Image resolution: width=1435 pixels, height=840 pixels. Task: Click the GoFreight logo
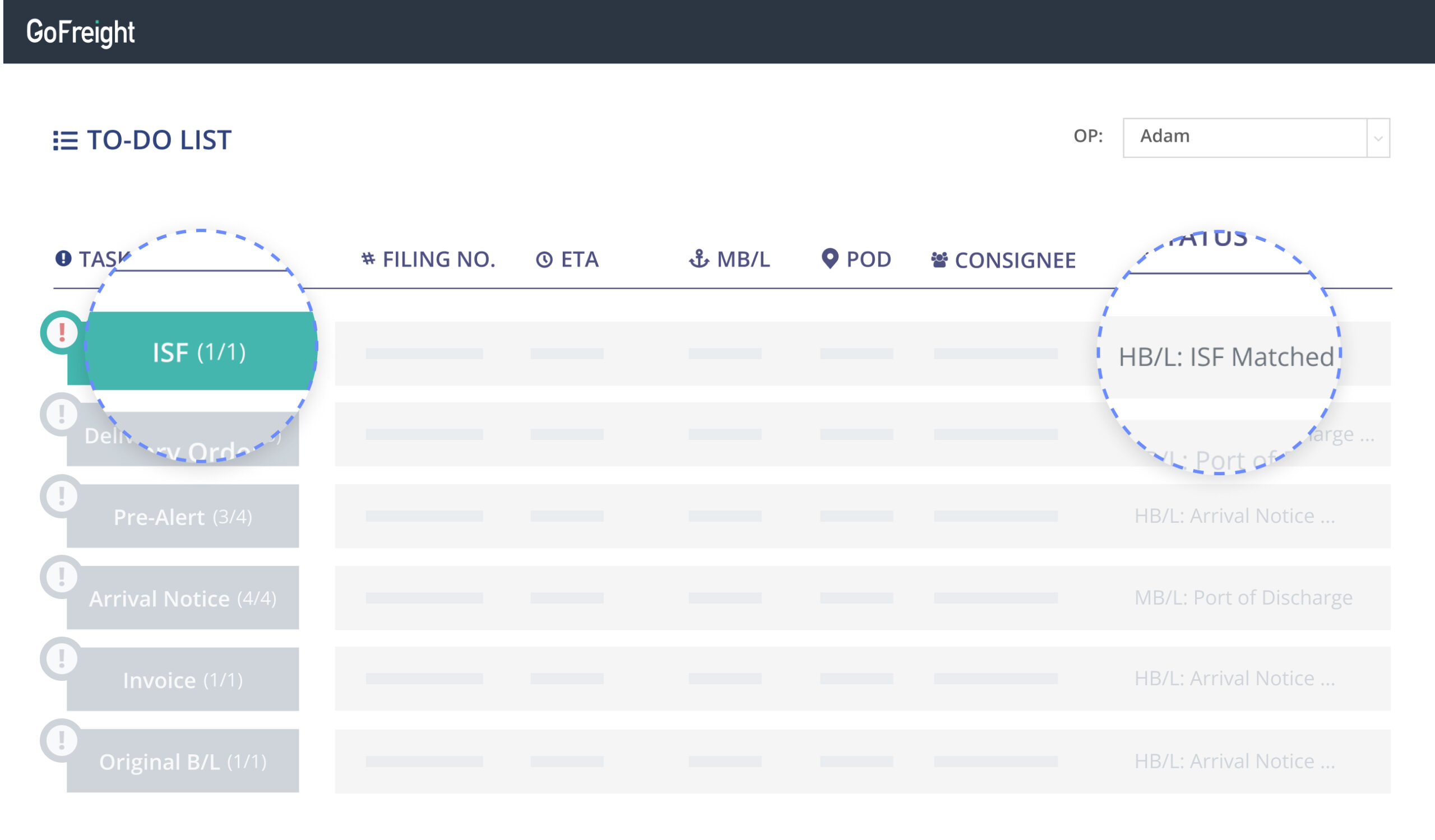click(80, 32)
